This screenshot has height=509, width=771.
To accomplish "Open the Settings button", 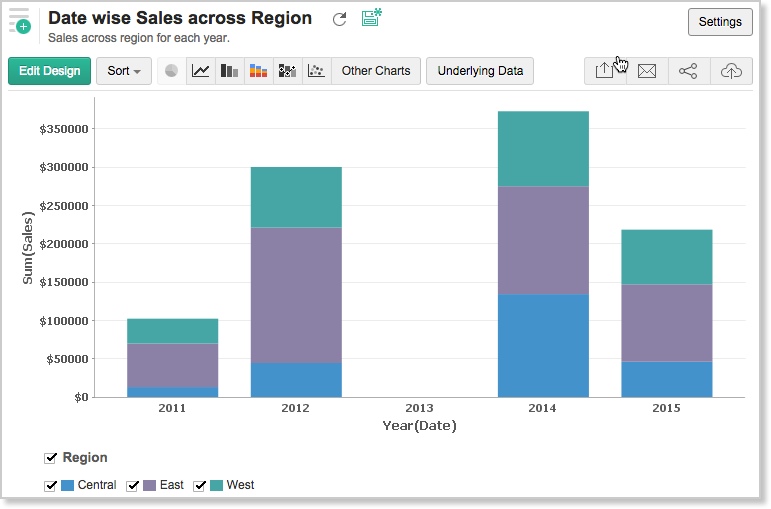I will point(720,22).
